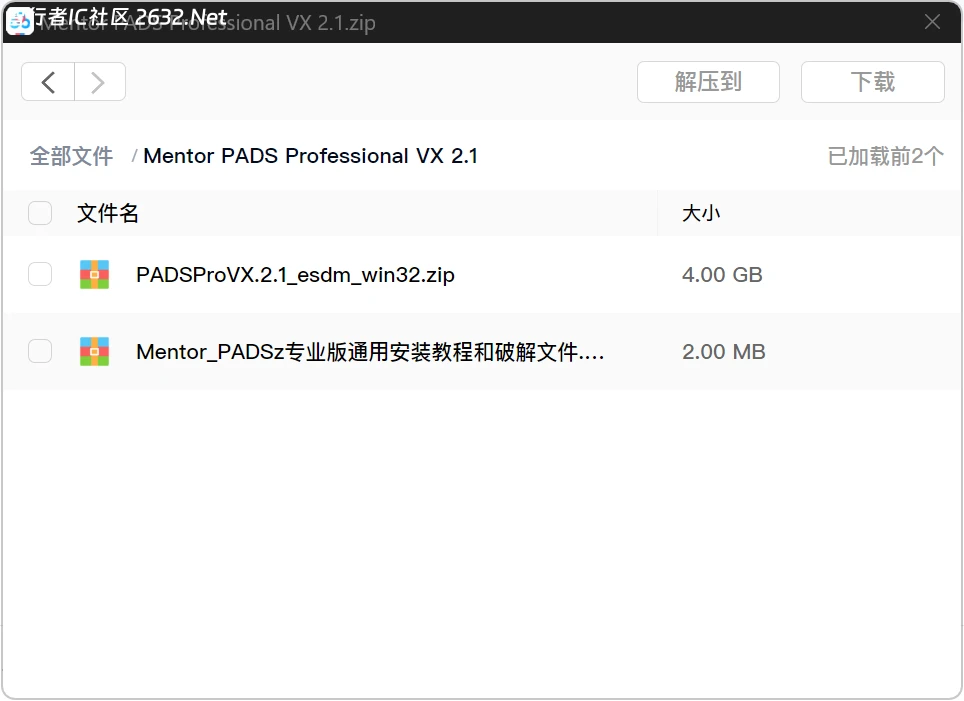The width and height of the screenshot is (964, 701).
Task: Click the archive icon next to Mentor_PADSz tutorial file
Action: tap(95, 351)
